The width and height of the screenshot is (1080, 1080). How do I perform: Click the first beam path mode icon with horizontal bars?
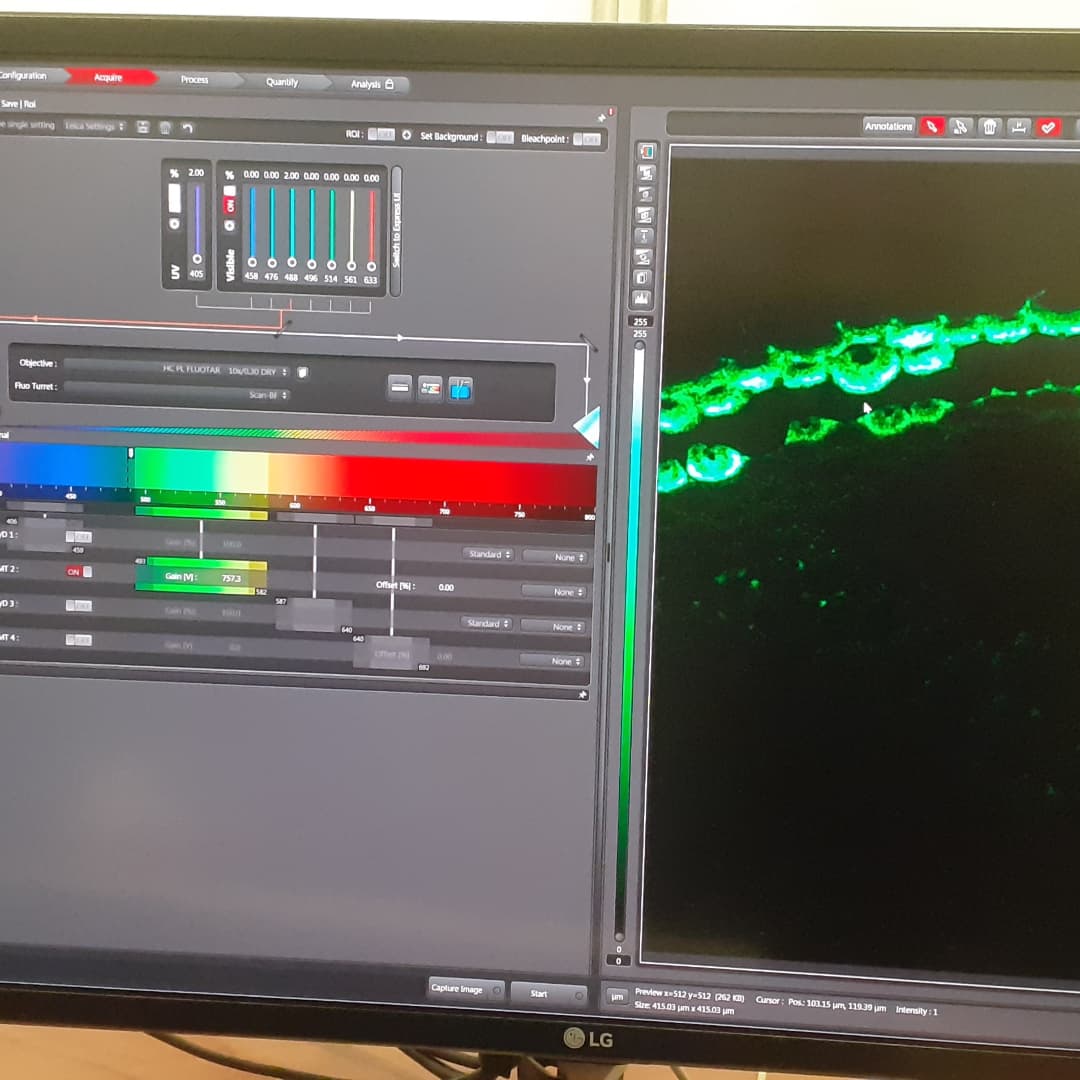point(400,387)
